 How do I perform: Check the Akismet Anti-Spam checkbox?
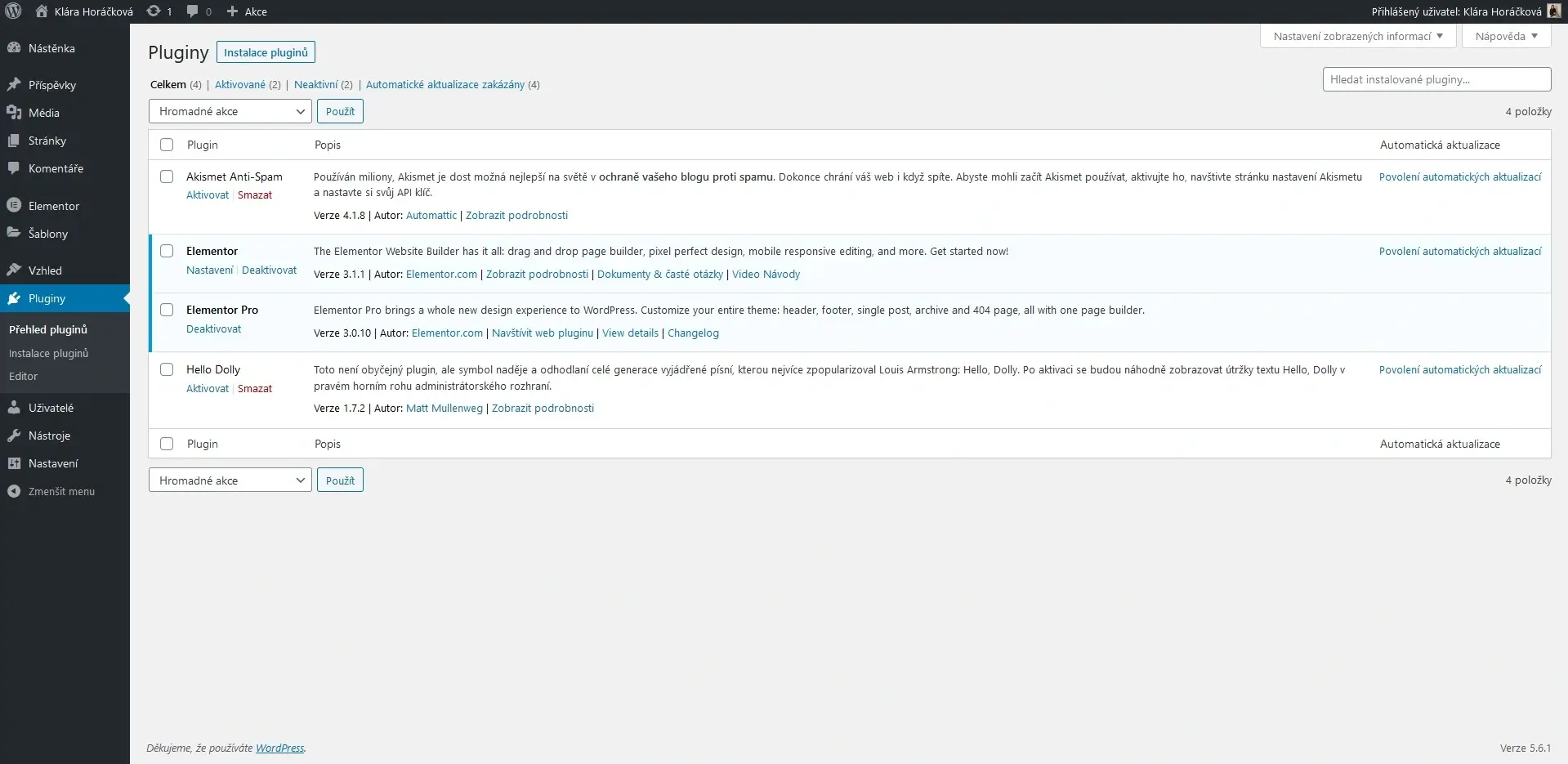(x=167, y=176)
